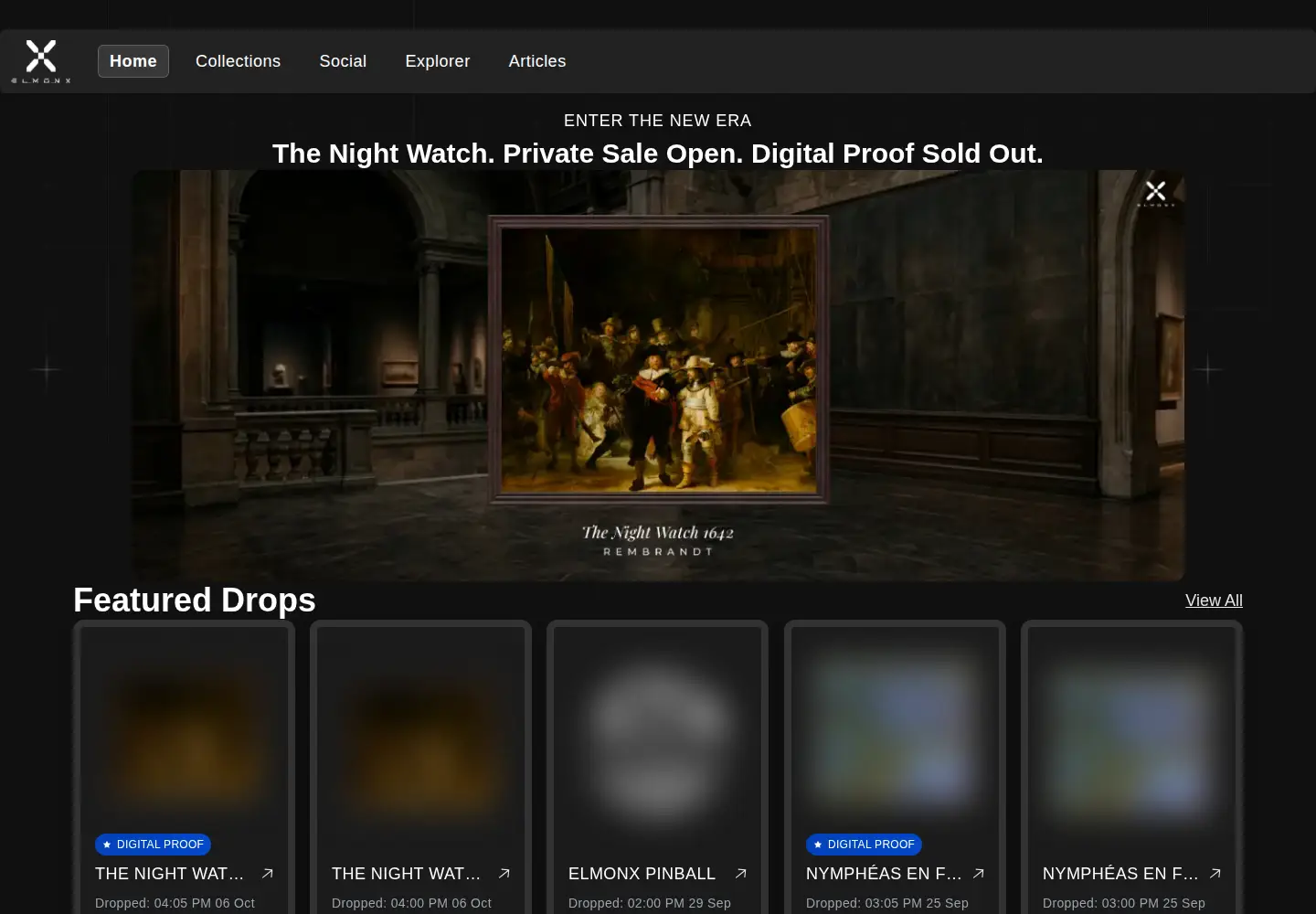Click 'Dropped: 02:00 PM 29 Sep' text
The image size is (1316, 914).
tap(650, 903)
